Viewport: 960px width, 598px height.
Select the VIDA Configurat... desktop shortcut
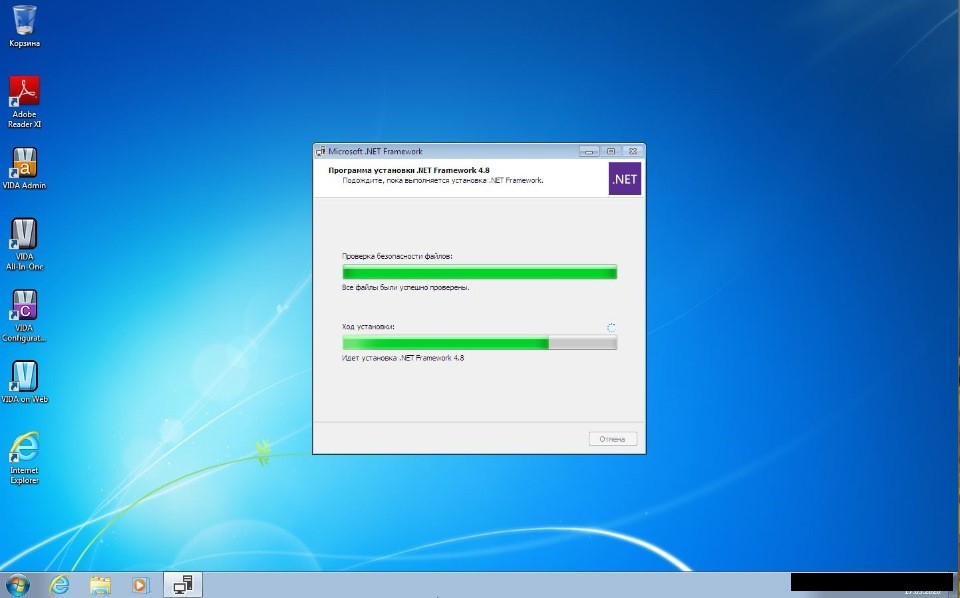24,316
